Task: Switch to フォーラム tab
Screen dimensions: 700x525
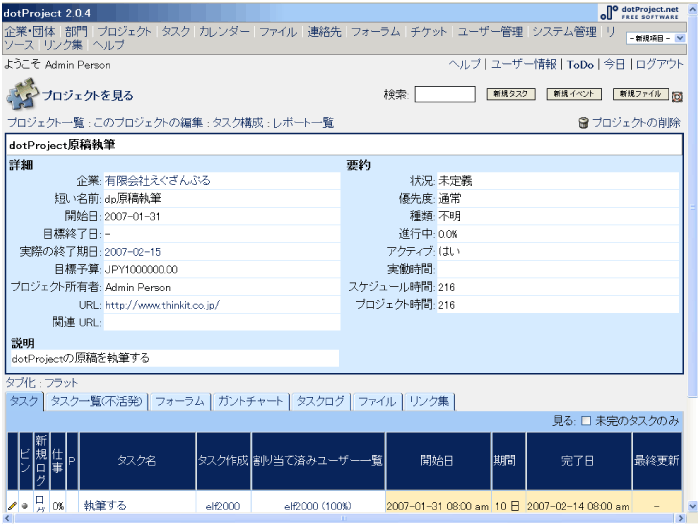Action: point(180,401)
